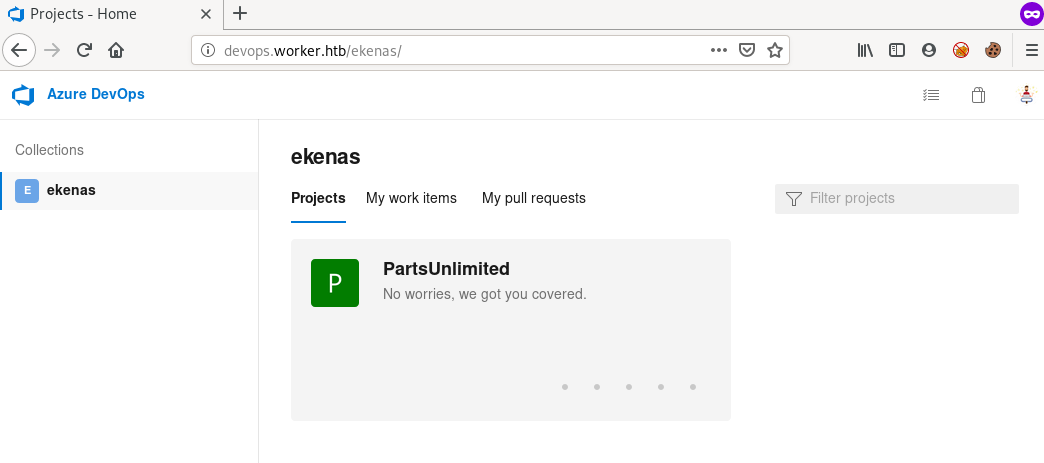Viewport: 1044px width, 463px height.
Task: Open the page actions three-dot menu
Action: [x=719, y=50]
